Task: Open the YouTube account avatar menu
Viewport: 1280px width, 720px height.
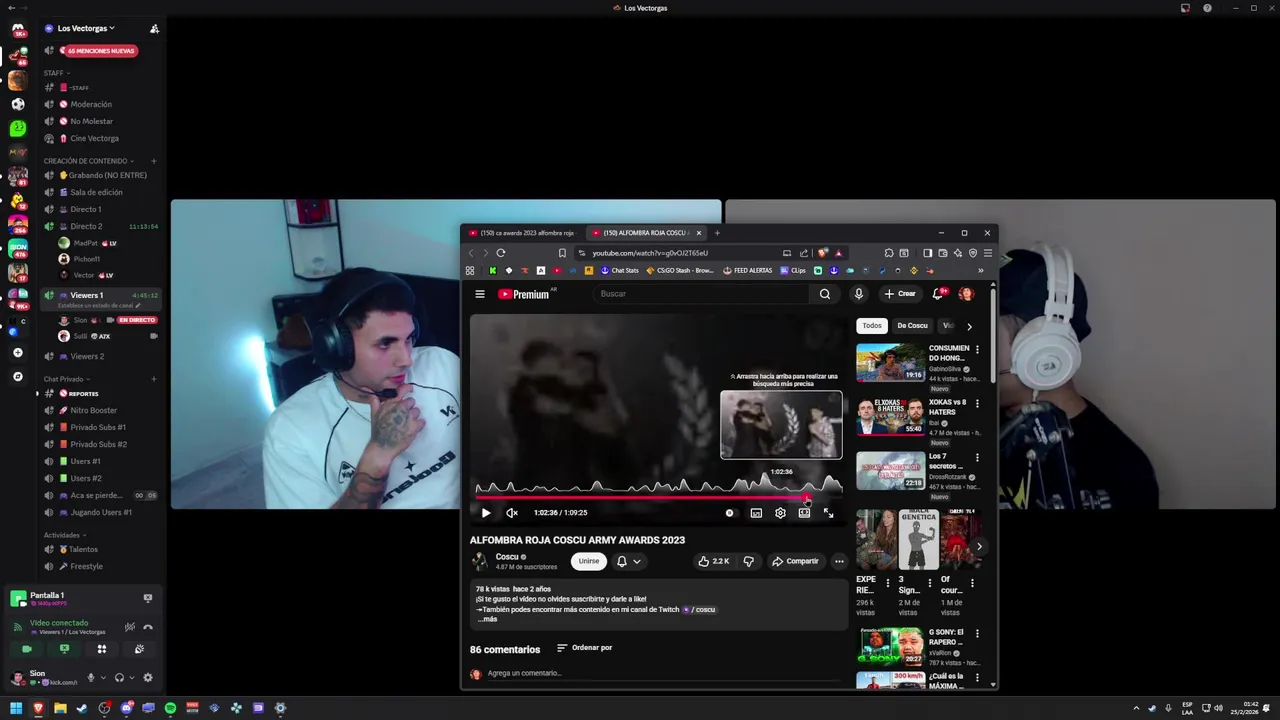Action: click(966, 294)
